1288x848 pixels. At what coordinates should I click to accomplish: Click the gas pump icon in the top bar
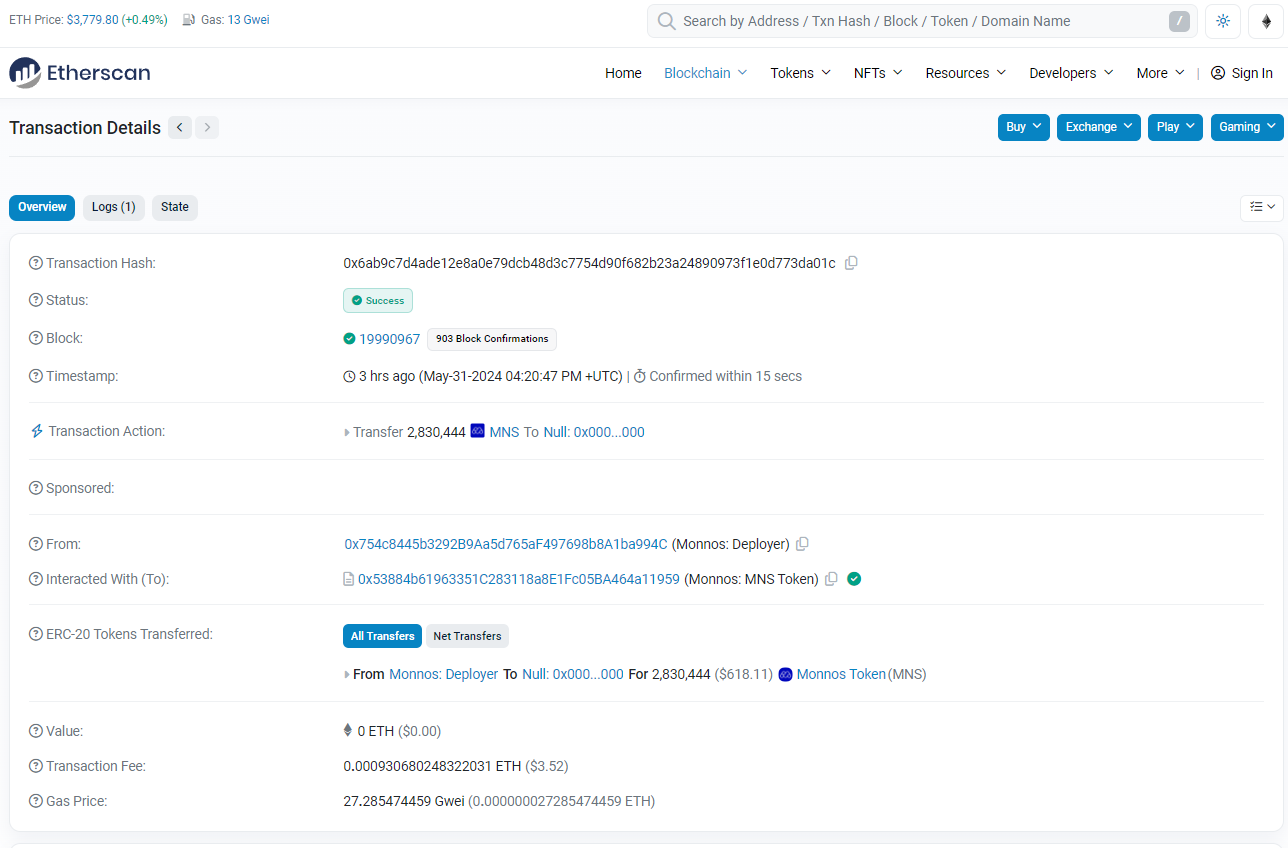[189, 20]
